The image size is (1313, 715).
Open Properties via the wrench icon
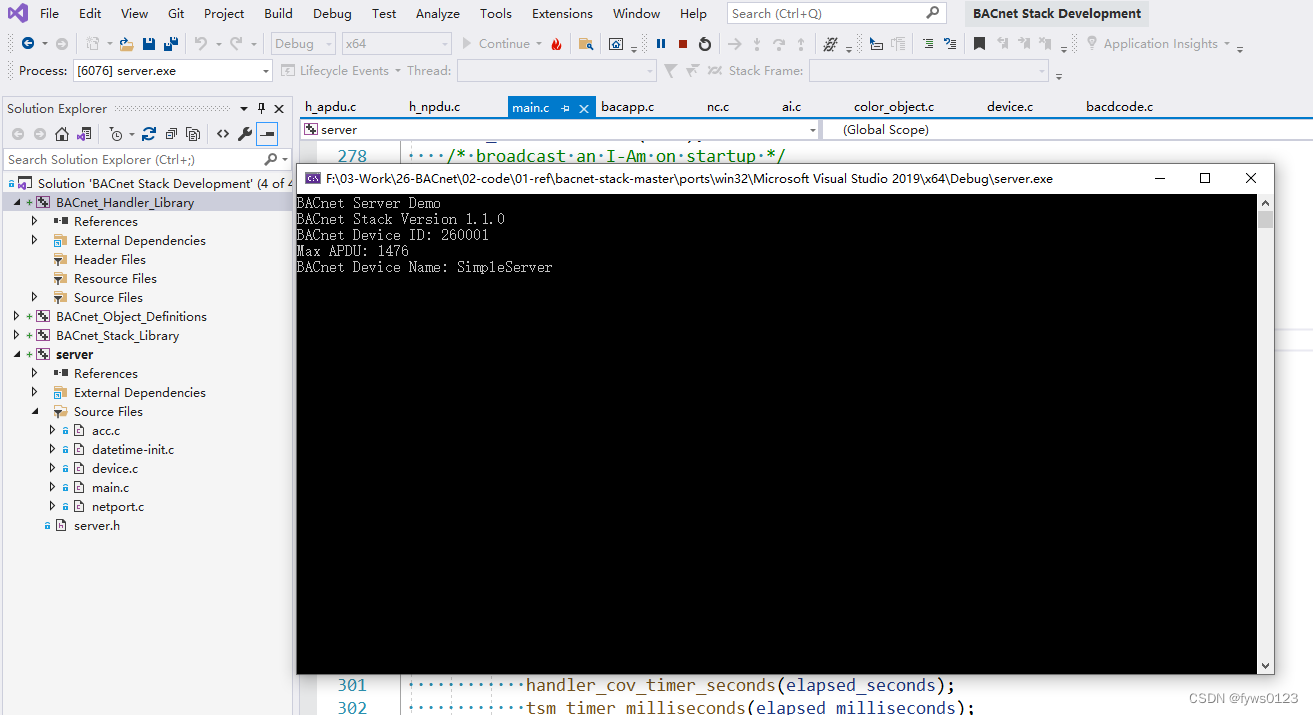click(245, 134)
